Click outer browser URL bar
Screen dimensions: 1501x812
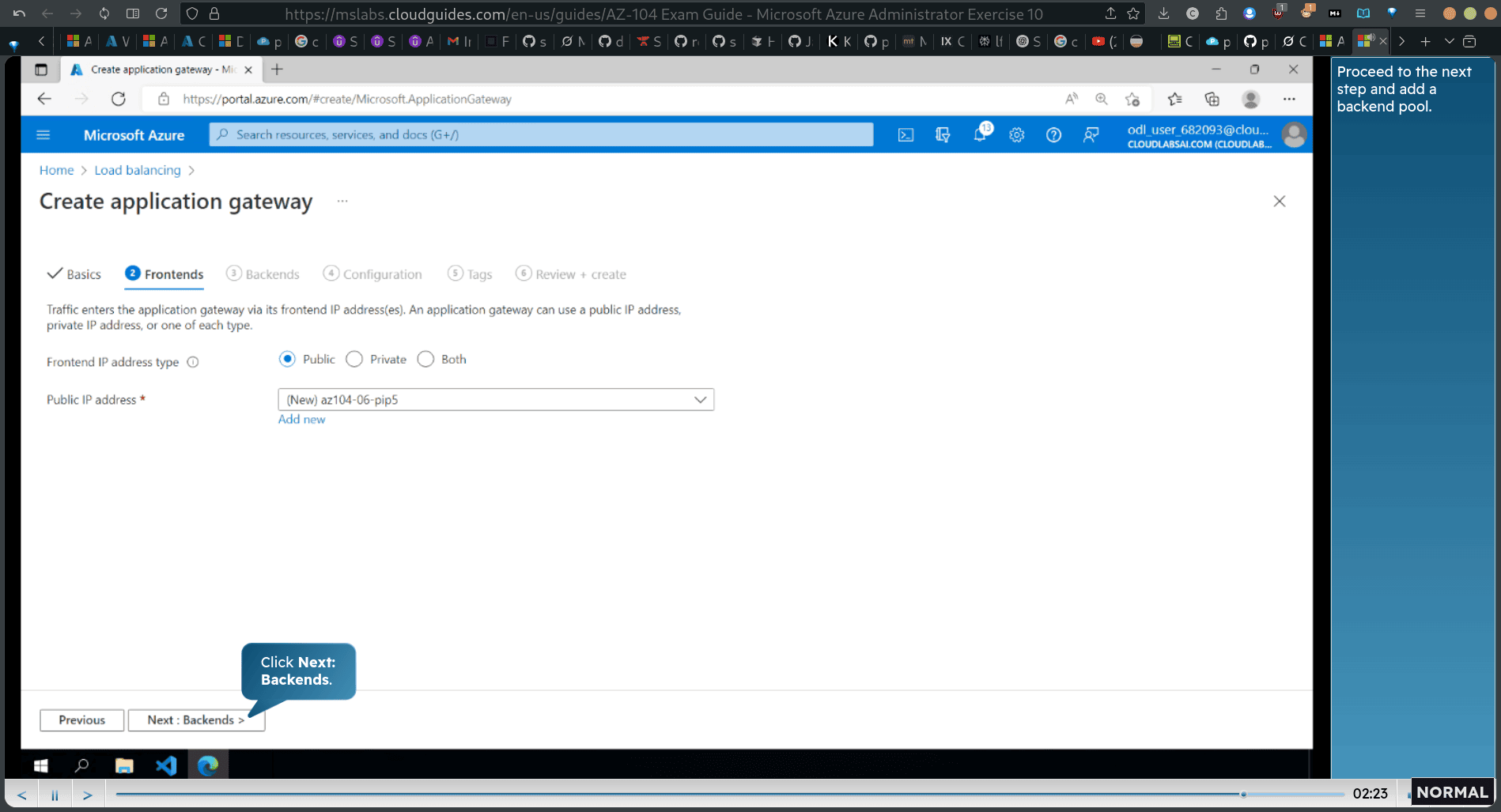(x=664, y=13)
